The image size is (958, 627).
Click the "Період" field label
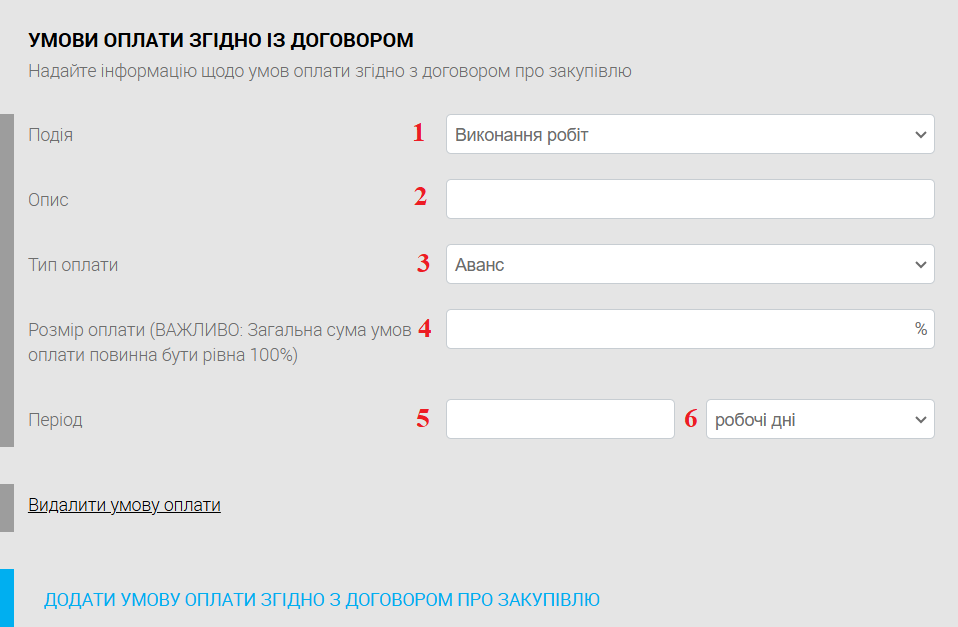point(55,420)
